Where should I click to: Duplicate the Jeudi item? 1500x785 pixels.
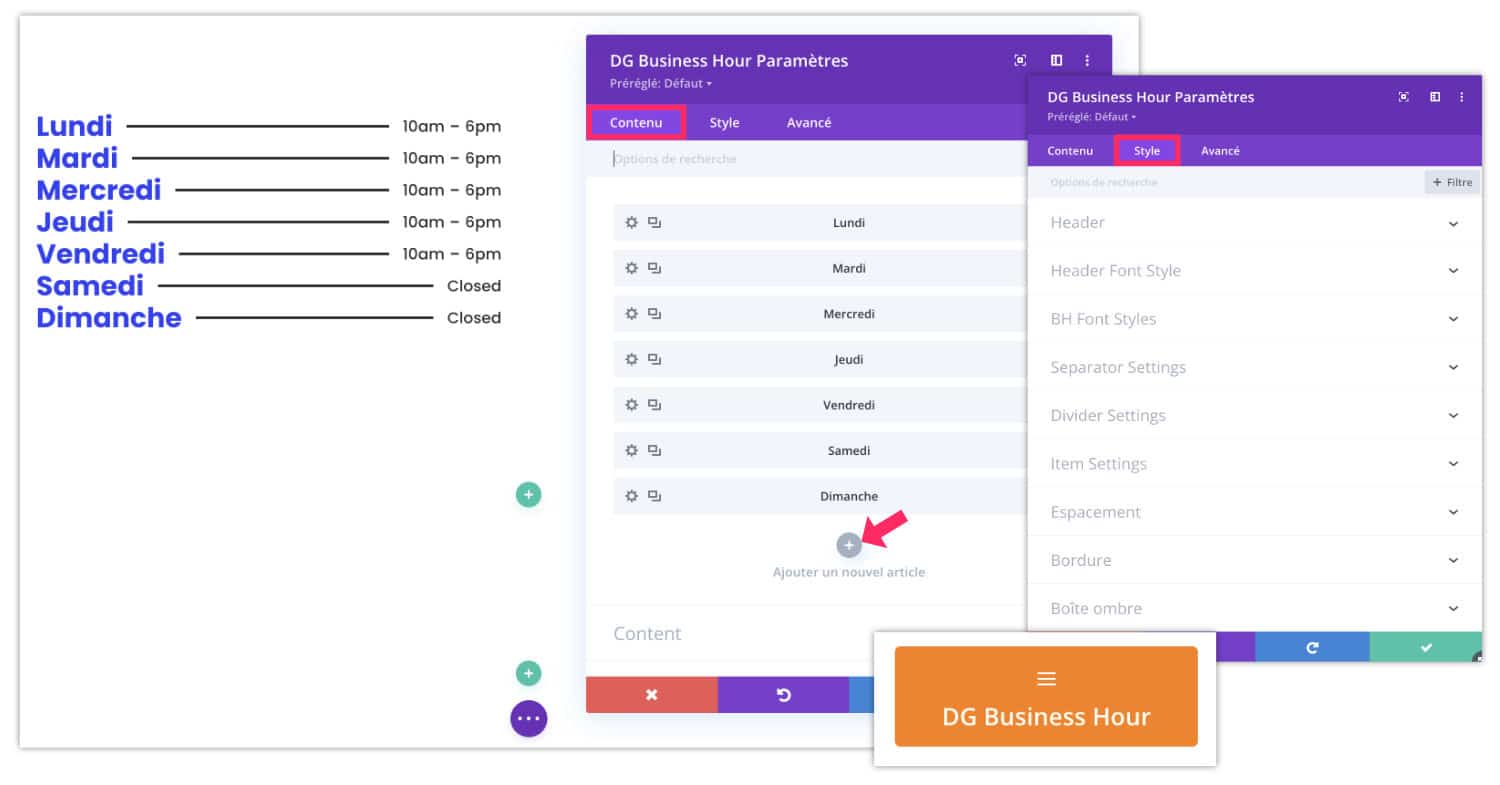tap(655, 359)
